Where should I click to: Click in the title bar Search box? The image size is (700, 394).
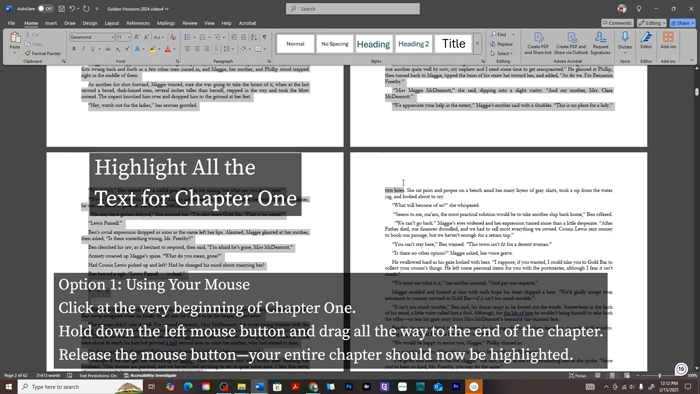coord(353,8)
